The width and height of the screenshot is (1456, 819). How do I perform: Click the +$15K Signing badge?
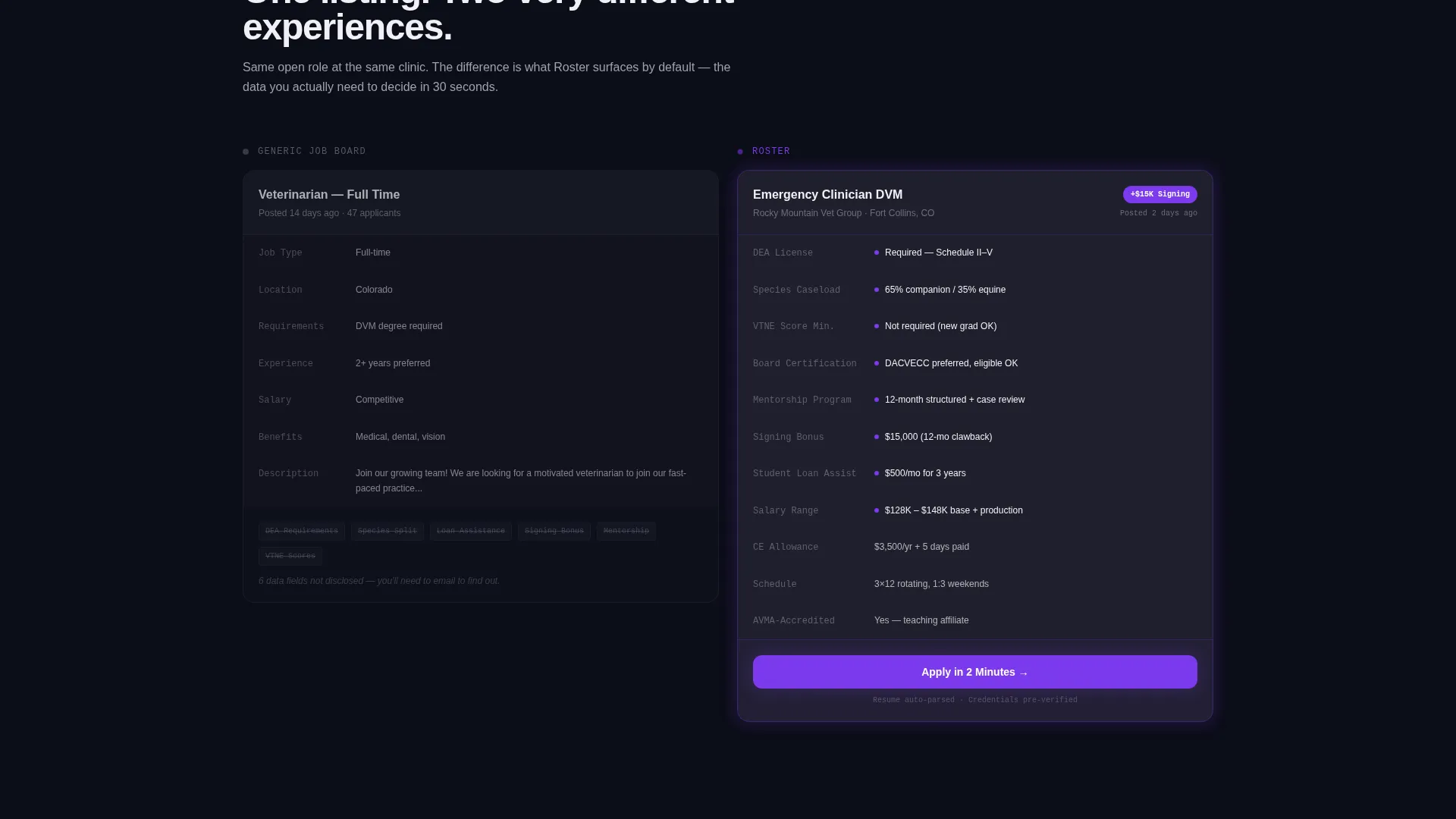(1159, 194)
